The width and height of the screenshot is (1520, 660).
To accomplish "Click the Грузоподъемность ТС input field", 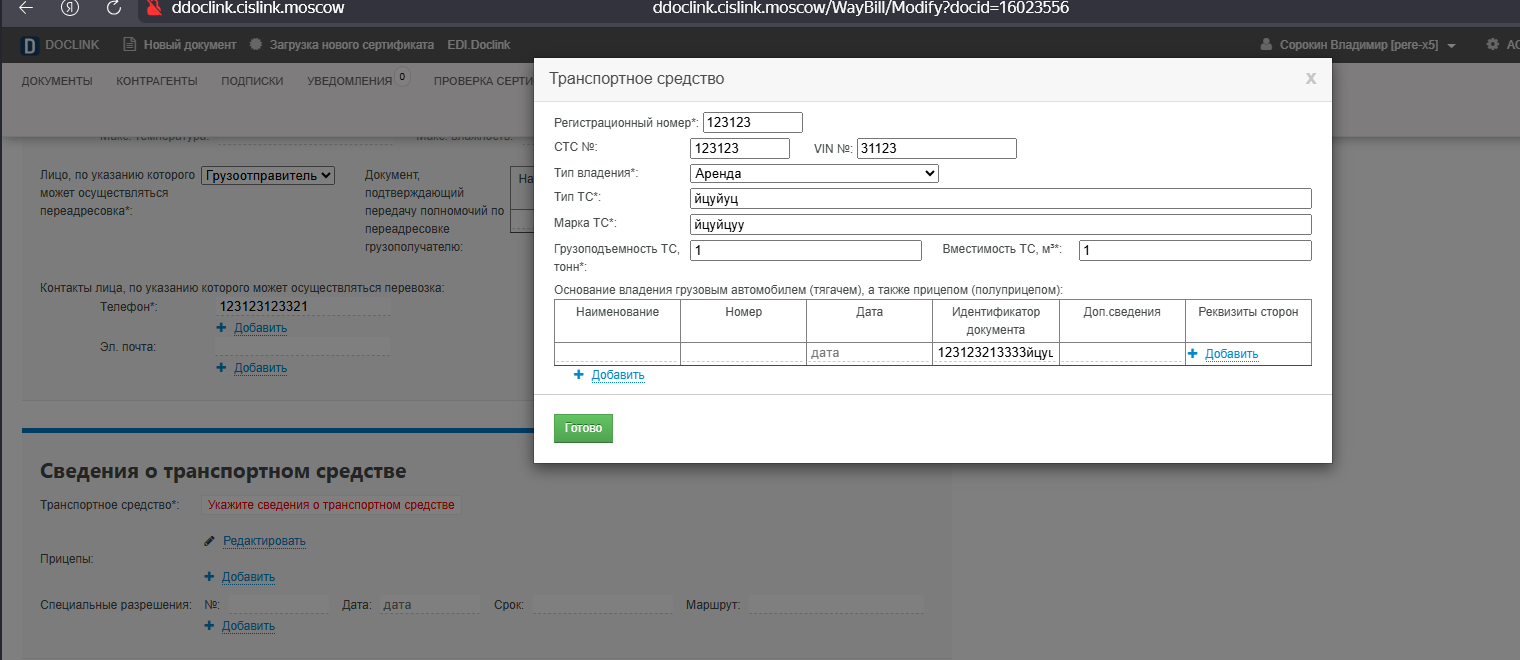I will pyautogui.click(x=806, y=250).
